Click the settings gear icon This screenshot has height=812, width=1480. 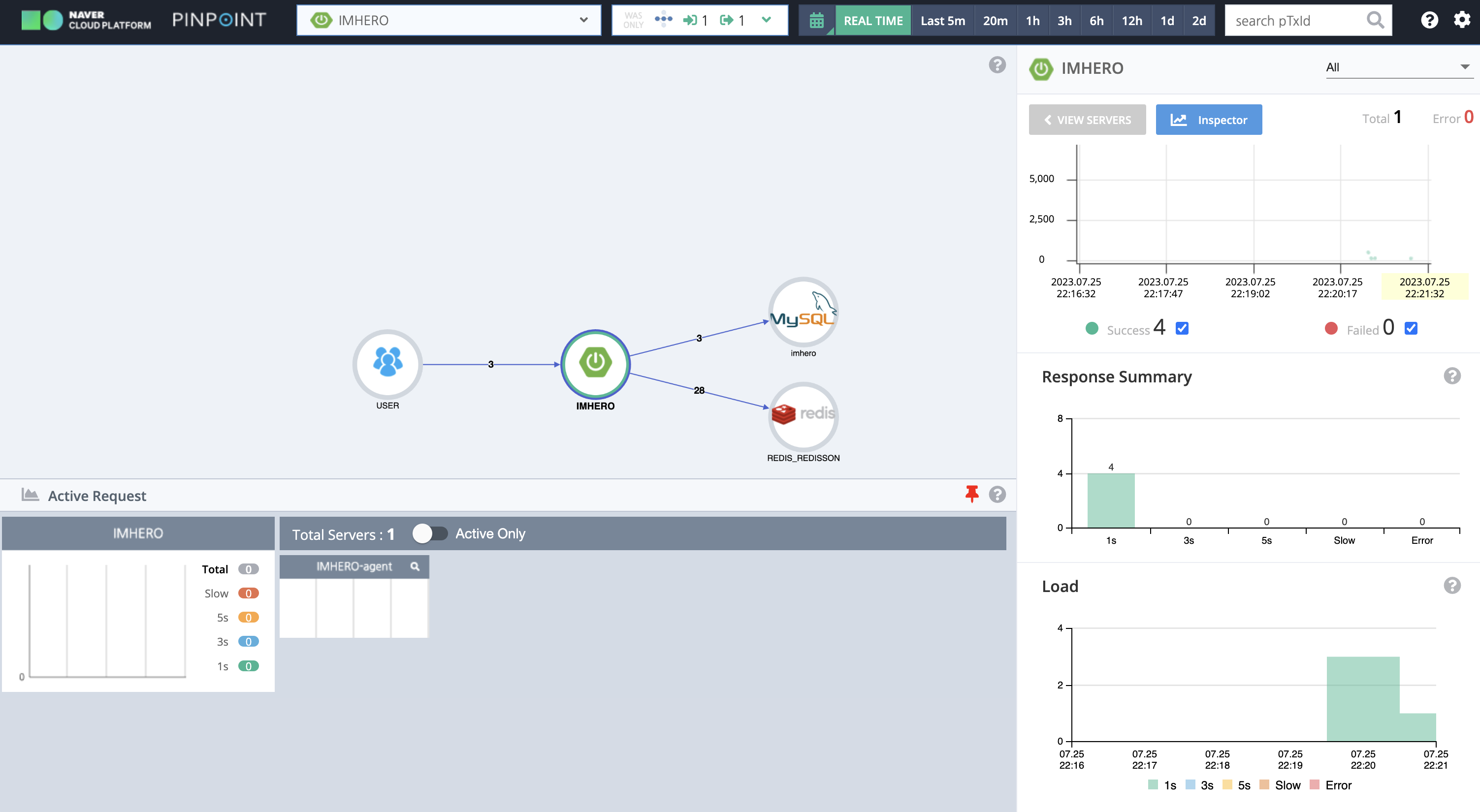pyautogui.click(x=1462, y=20)
